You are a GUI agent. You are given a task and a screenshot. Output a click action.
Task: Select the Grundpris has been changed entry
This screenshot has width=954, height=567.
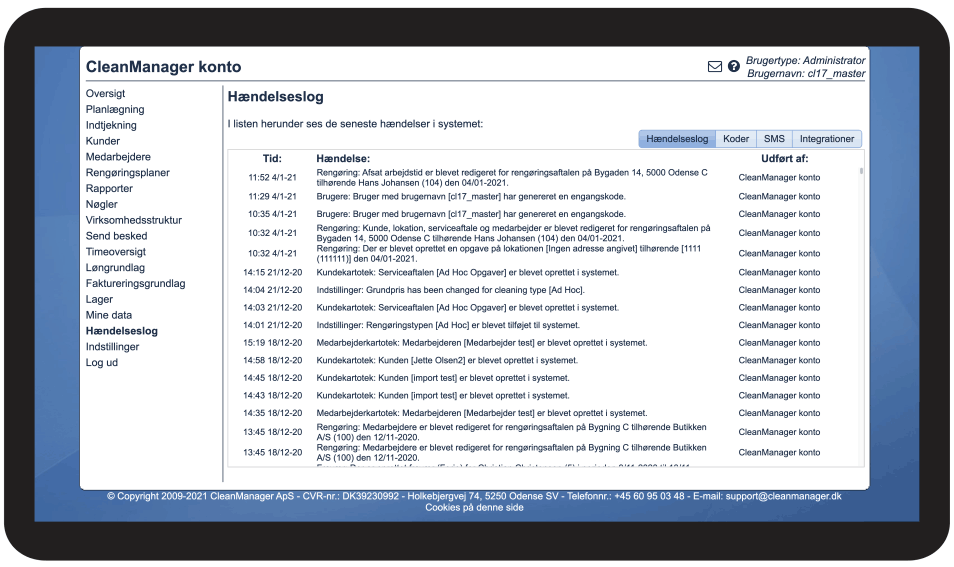(450, 290)
